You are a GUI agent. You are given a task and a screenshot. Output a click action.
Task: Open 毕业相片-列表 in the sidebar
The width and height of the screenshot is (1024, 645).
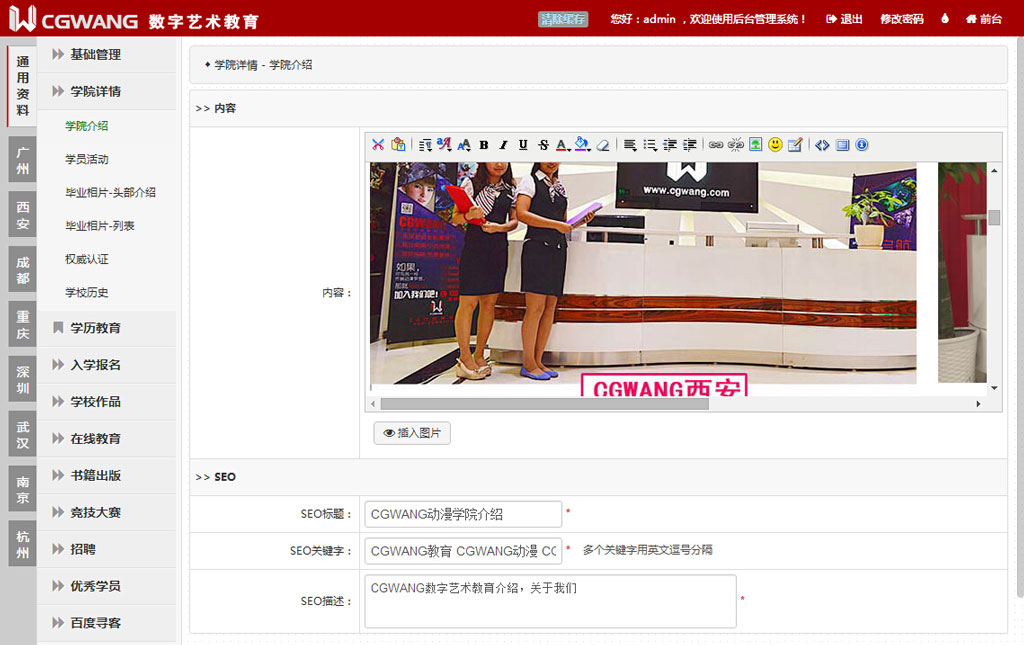(x=100, y=226)
